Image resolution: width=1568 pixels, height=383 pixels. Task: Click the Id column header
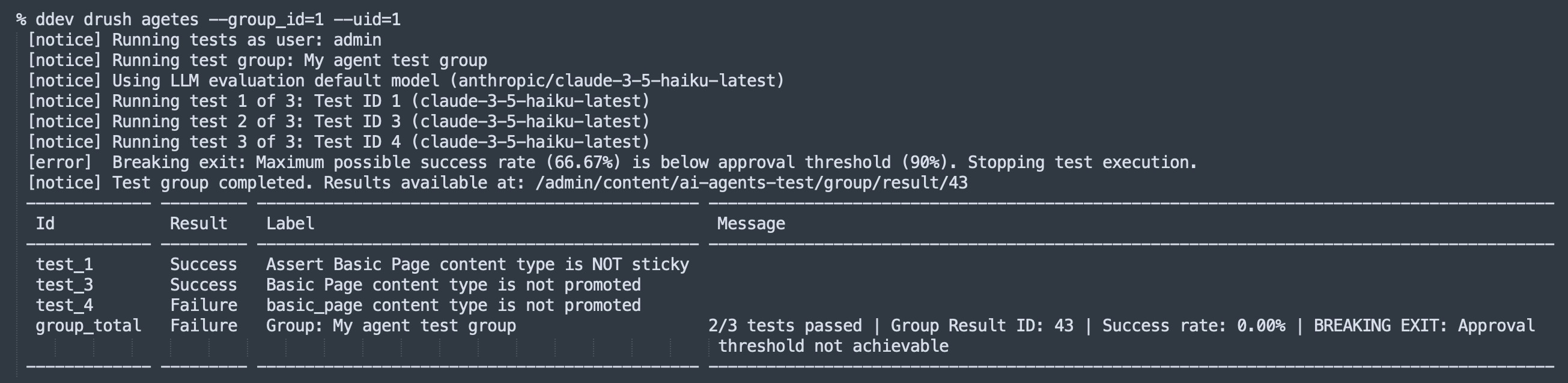click(45, 224)
